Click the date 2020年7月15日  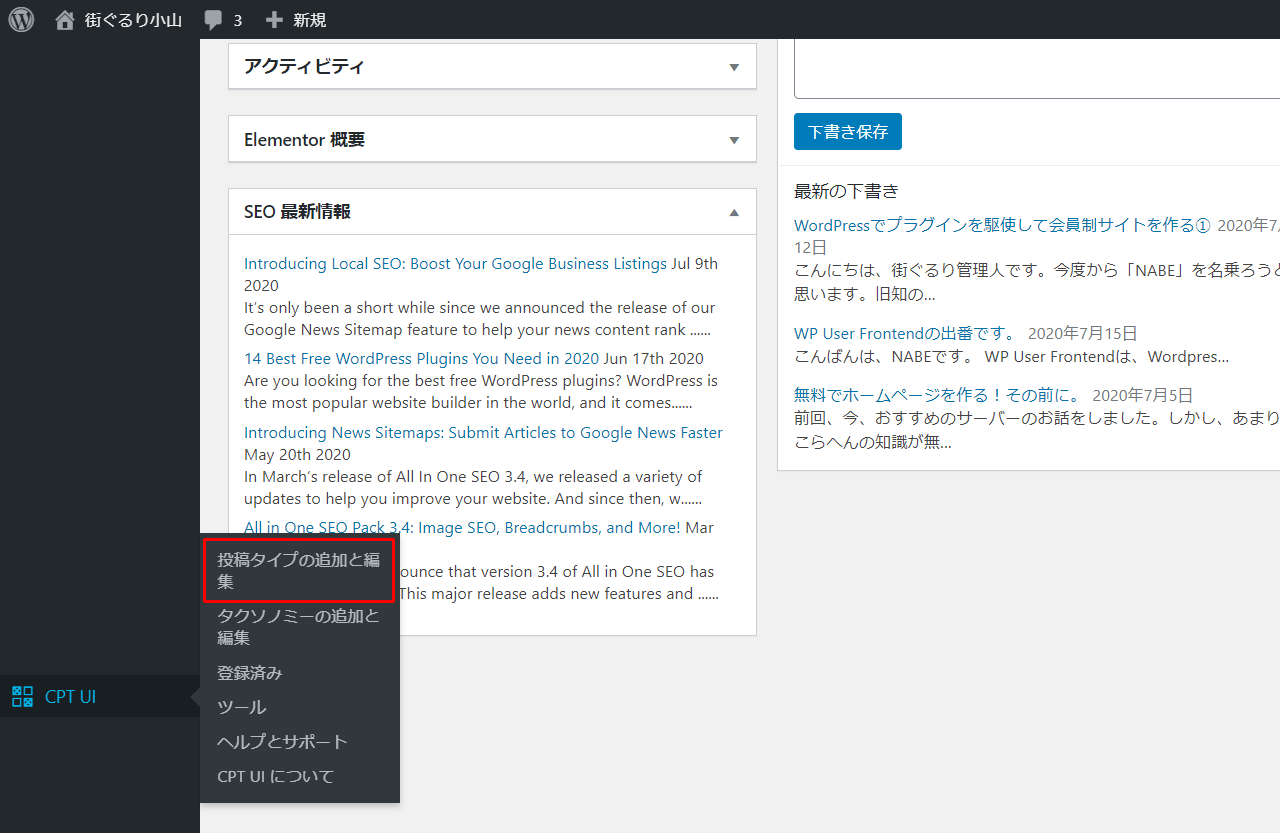[x=1083, y=334]
